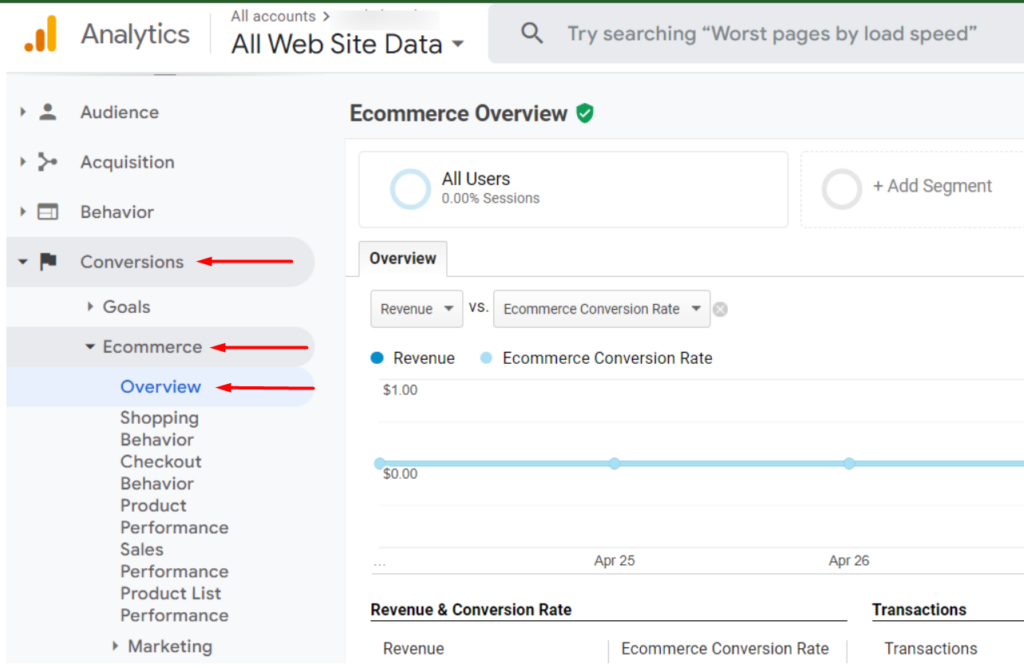Image resolution: width=1024 pixels, height=668 pixels.
Task: Click the Apr 25 chart data point
Action: (x=615, y=464)
